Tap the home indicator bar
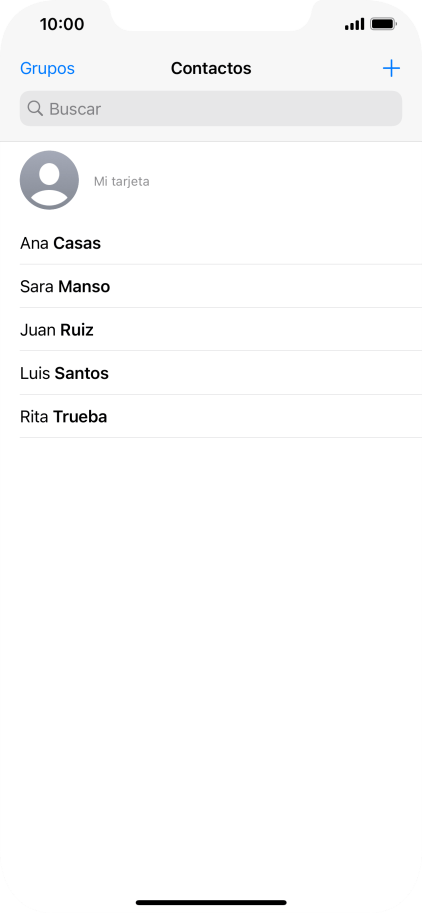The height and width of the screenshot is (913, 422). [x=211, y=903]
